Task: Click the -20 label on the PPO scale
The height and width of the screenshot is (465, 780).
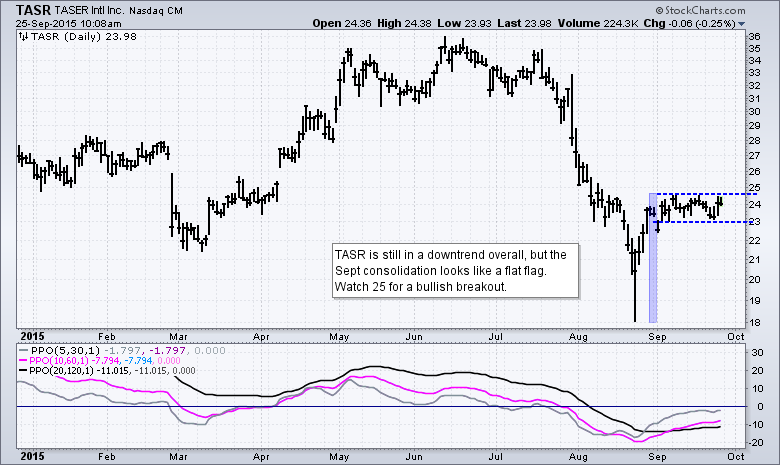Action: [x=756, y=443]
